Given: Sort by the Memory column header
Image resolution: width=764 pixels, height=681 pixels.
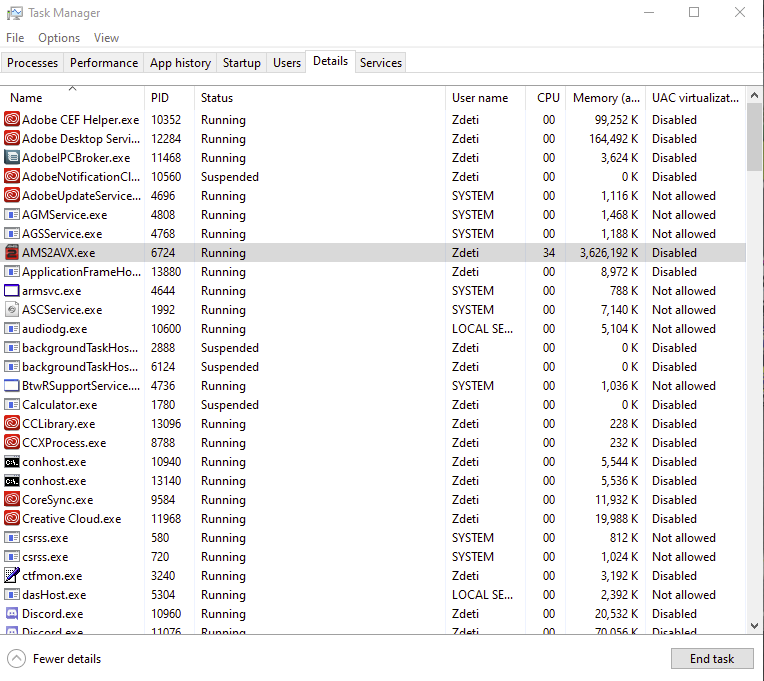Looking at the screenshot, I should 606,97.
